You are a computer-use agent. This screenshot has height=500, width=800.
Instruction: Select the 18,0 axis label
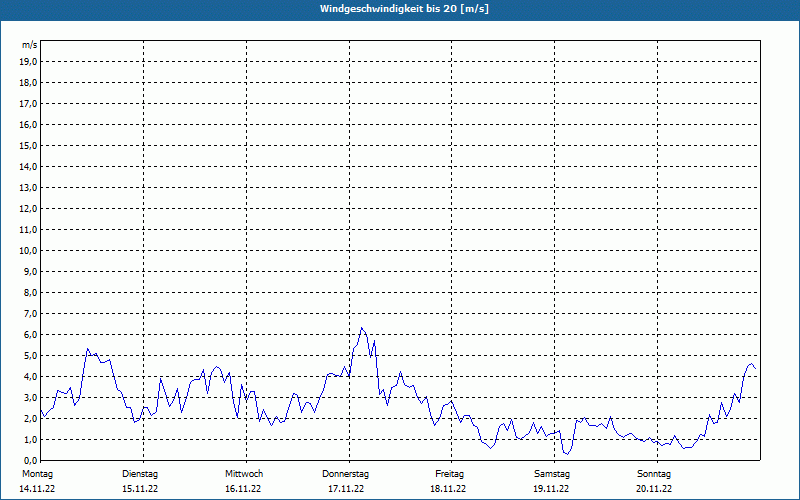pyautogui.click(x=28, y=83)
